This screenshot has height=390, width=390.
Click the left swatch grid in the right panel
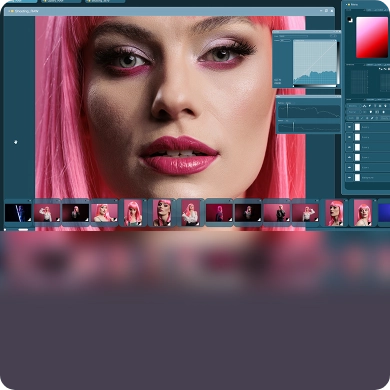coord(359,82)
